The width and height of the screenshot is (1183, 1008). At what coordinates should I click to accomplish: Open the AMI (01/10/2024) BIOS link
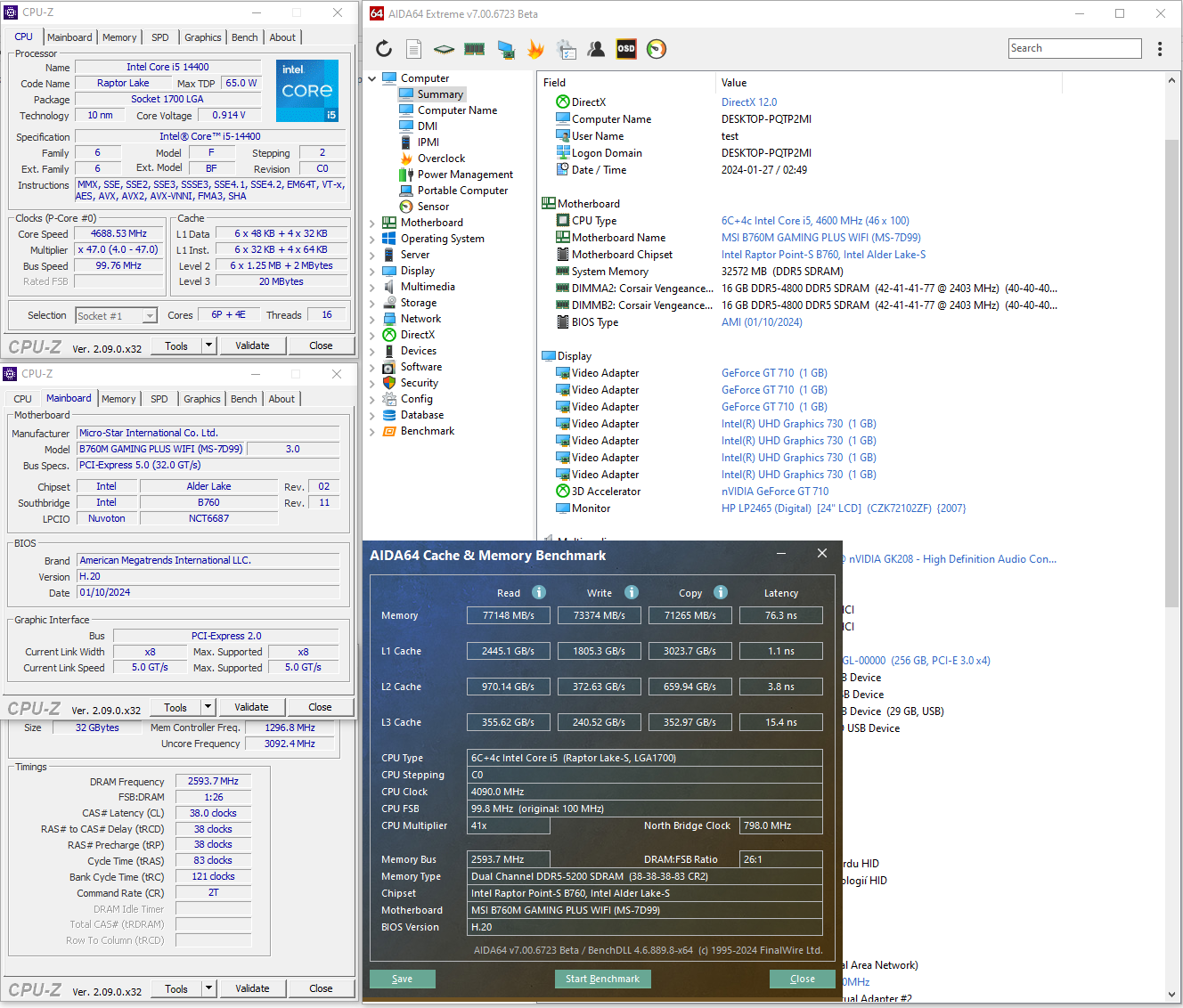[762, 322]
